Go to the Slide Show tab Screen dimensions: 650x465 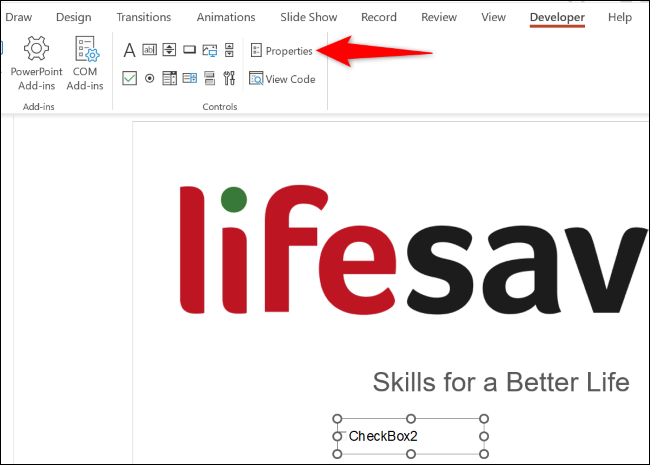[308, 17]
